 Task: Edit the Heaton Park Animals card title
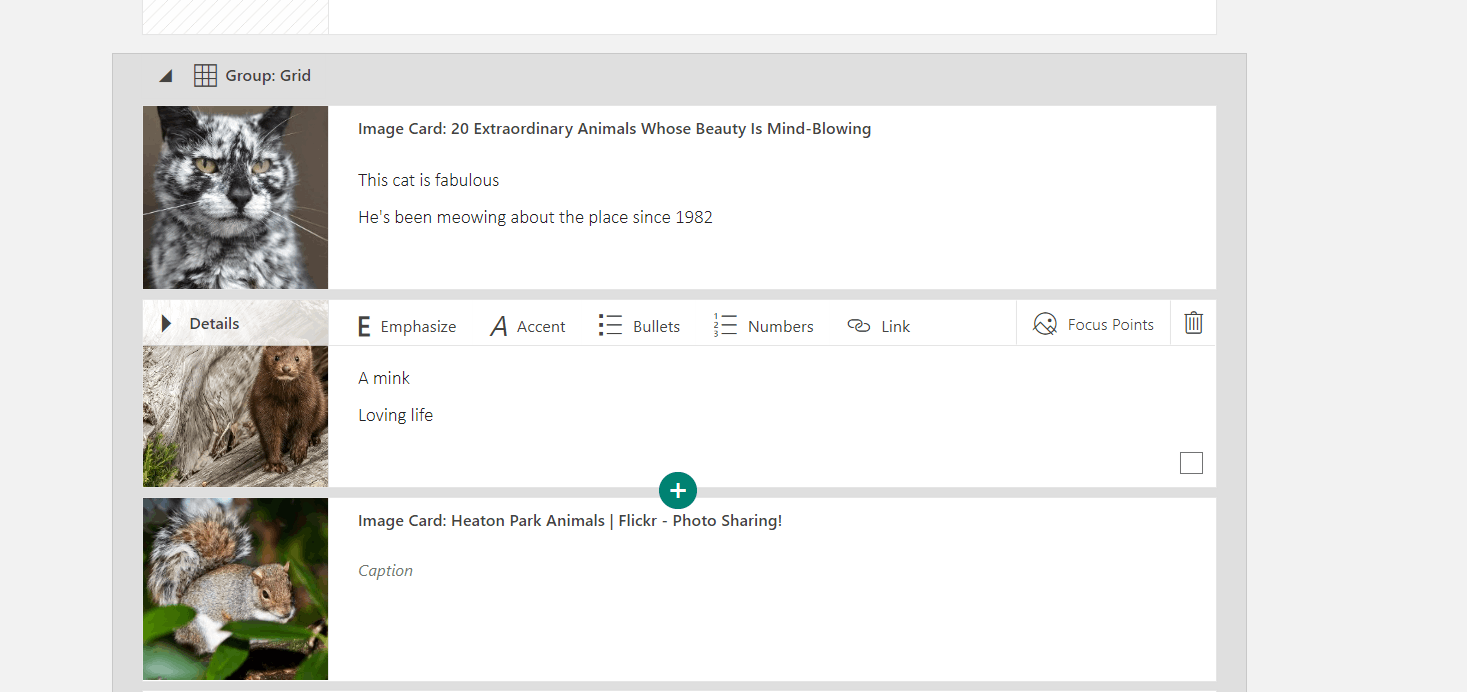tap(569, 520)
